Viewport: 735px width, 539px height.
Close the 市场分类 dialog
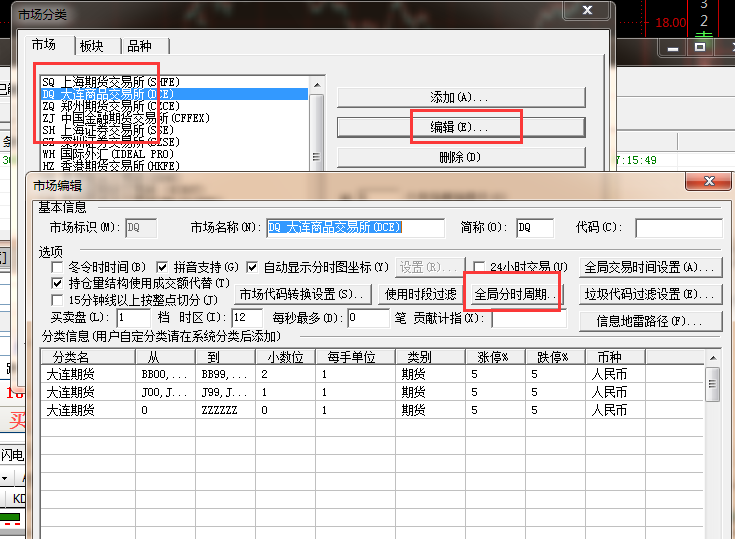coord(588,10)
